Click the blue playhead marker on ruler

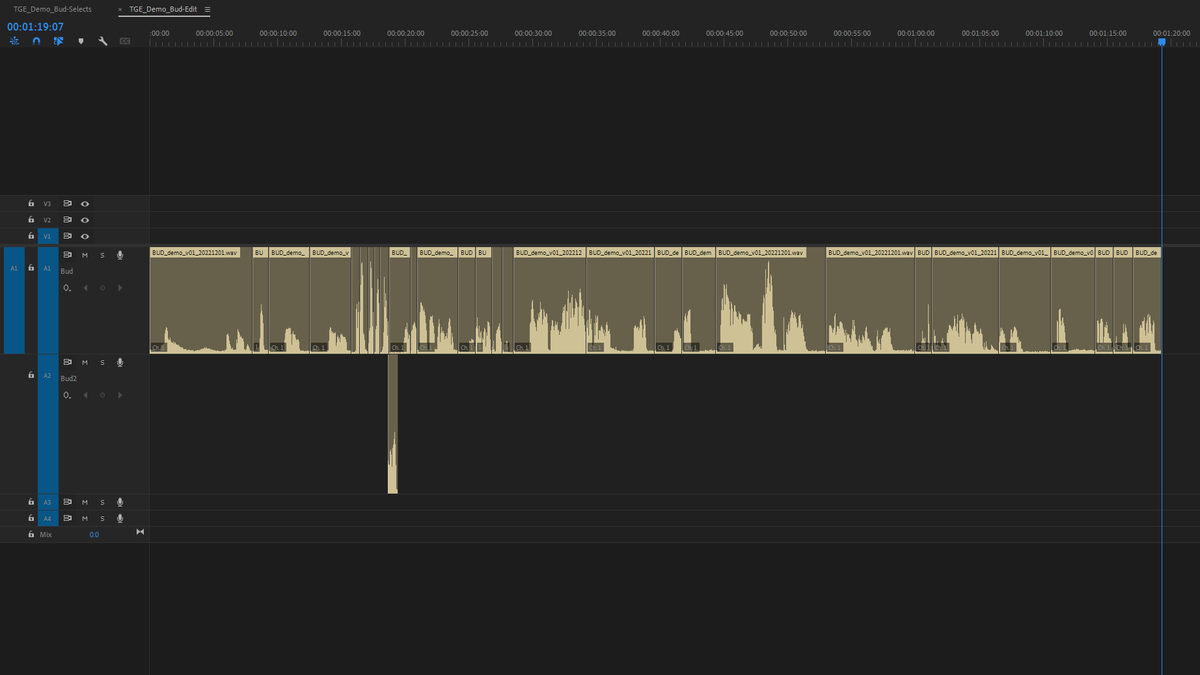point(1161,41)
